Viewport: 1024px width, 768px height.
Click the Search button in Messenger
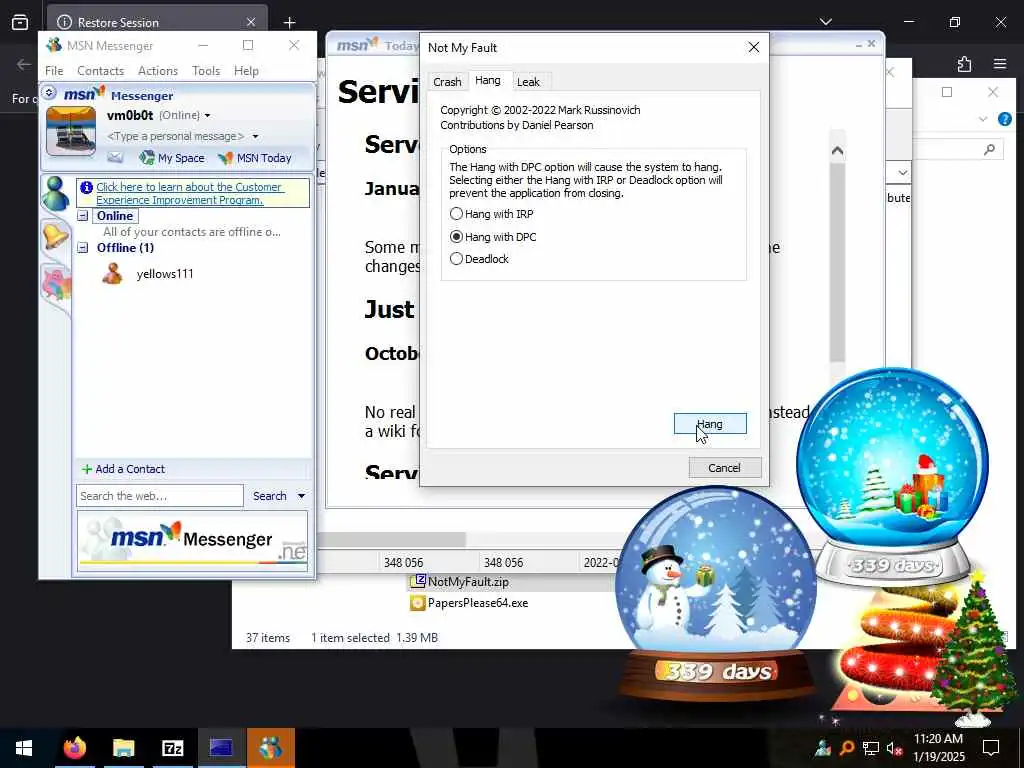pos(270,496)
